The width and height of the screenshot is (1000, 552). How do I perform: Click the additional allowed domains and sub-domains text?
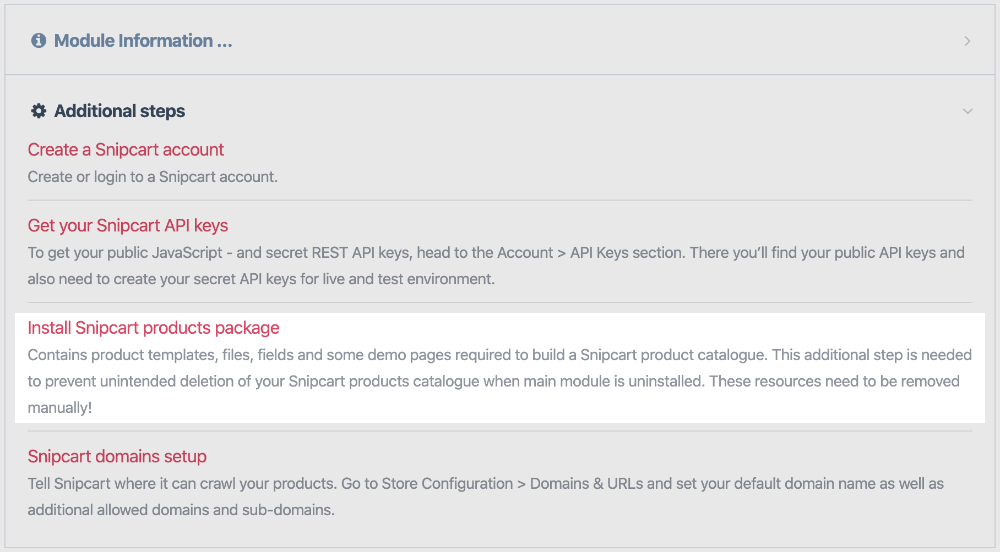pyautogui.click(x=180, y=510)
